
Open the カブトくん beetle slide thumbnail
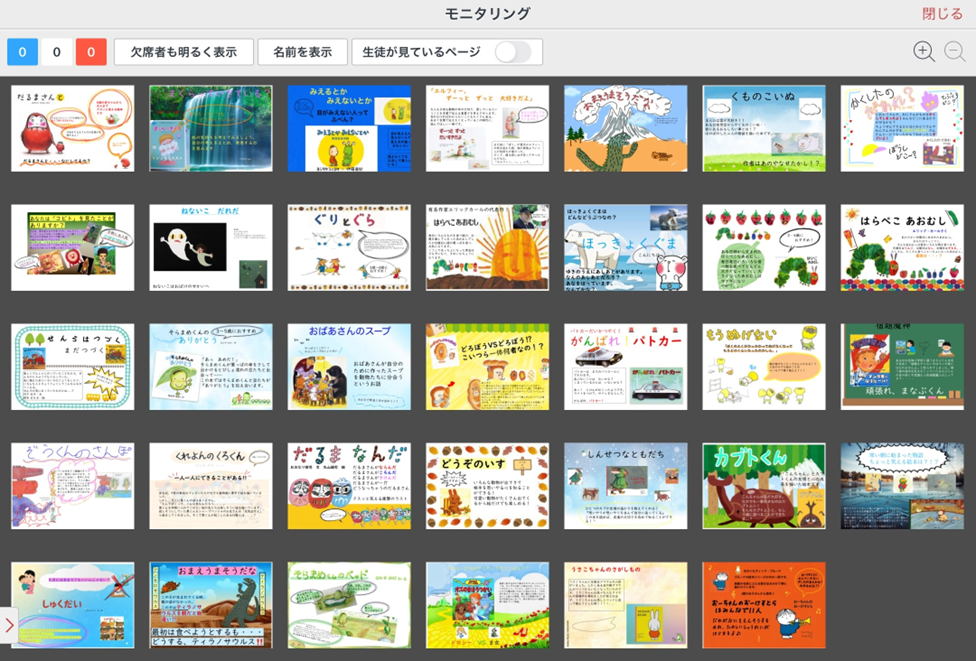tap(764, 486)
